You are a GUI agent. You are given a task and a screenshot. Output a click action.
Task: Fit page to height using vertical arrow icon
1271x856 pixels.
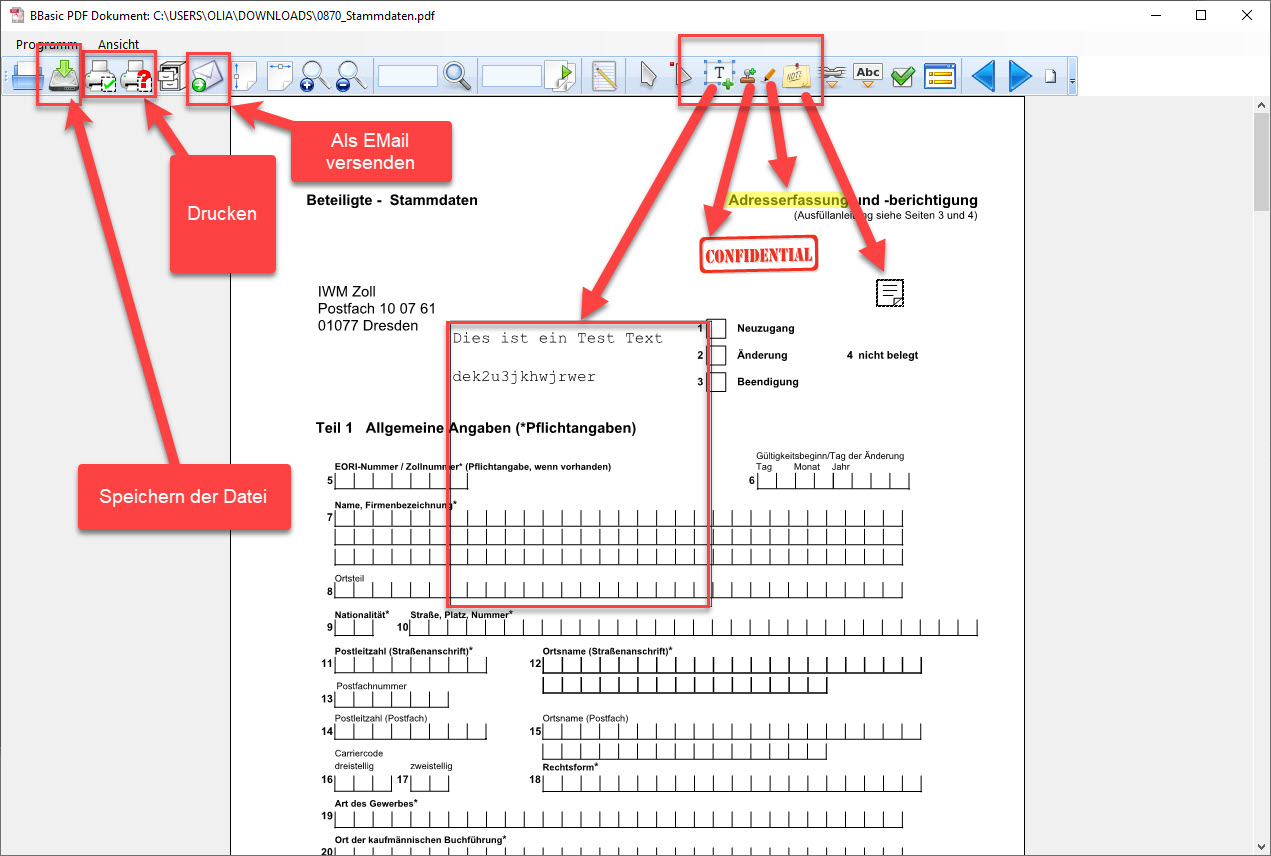point(245,76)
